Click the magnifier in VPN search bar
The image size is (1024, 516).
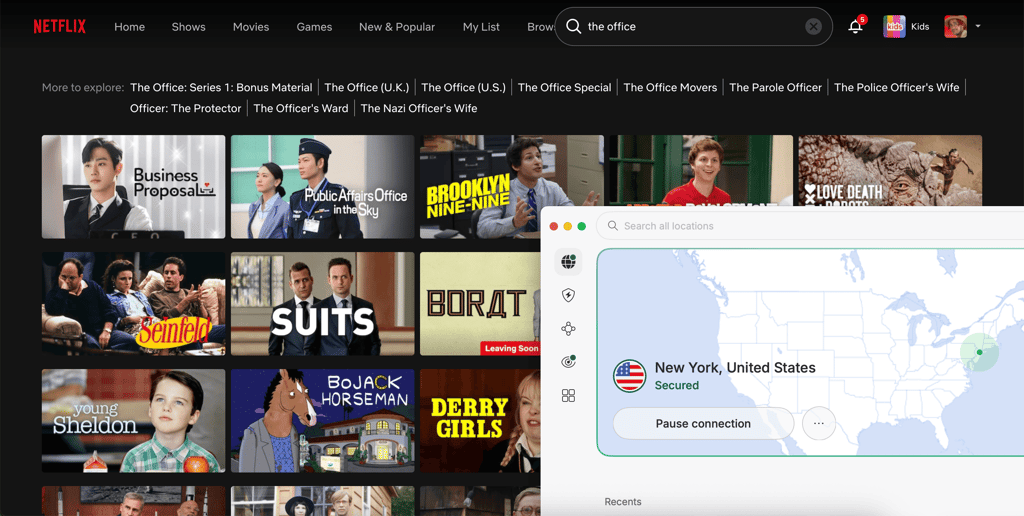click(613, 225)
